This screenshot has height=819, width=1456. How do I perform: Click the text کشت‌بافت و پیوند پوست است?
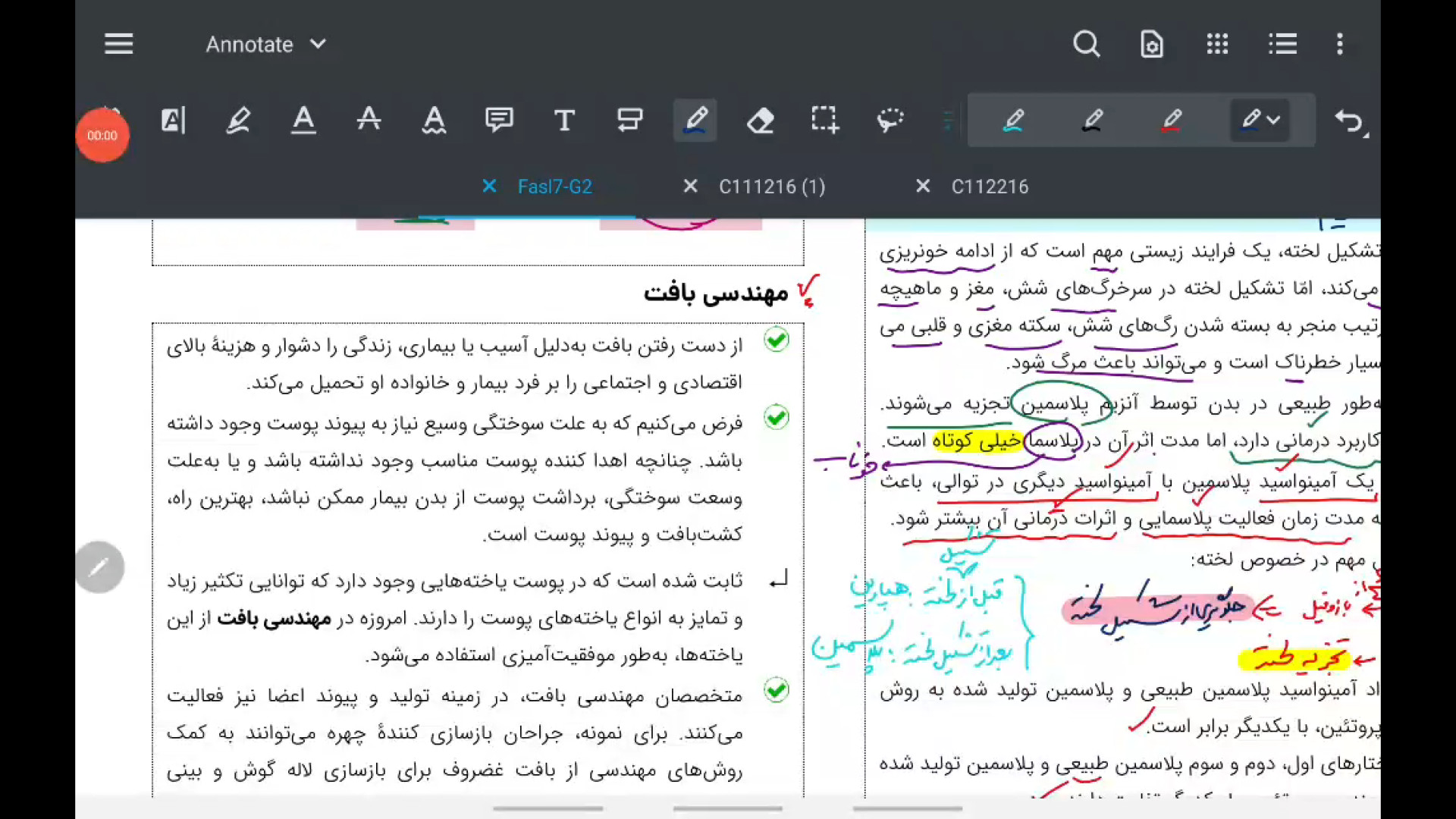[613, 535]
